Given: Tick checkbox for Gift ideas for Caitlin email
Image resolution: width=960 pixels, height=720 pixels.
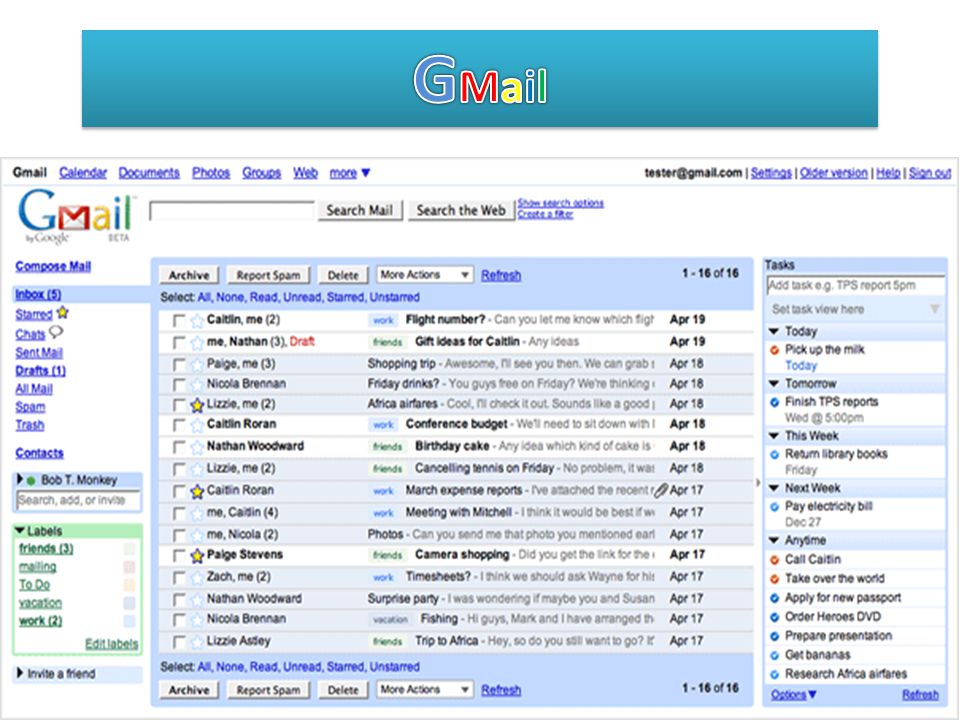Looking at the screenshot, I should (179, 343).
